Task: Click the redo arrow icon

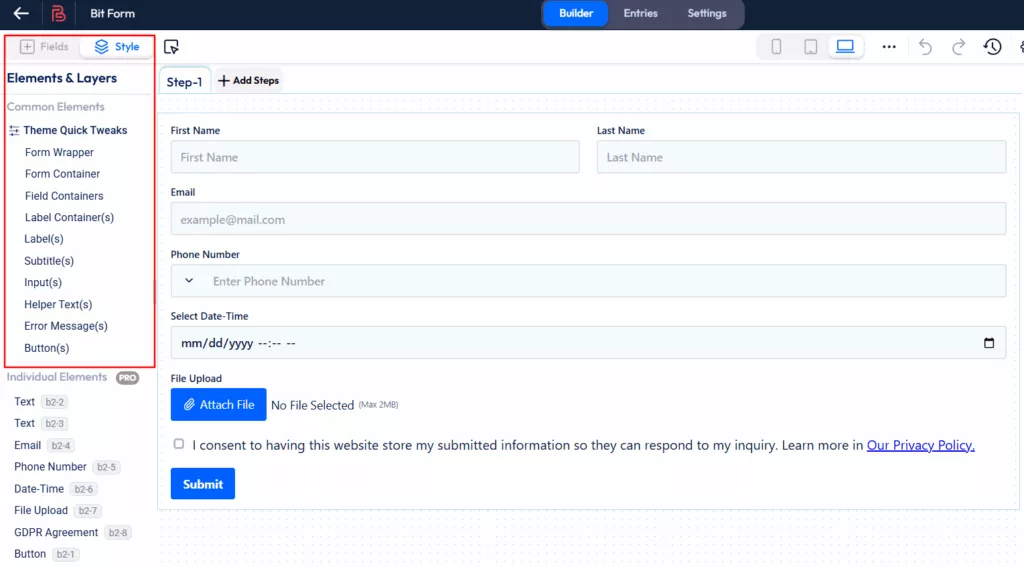Action: coord(958,47)
